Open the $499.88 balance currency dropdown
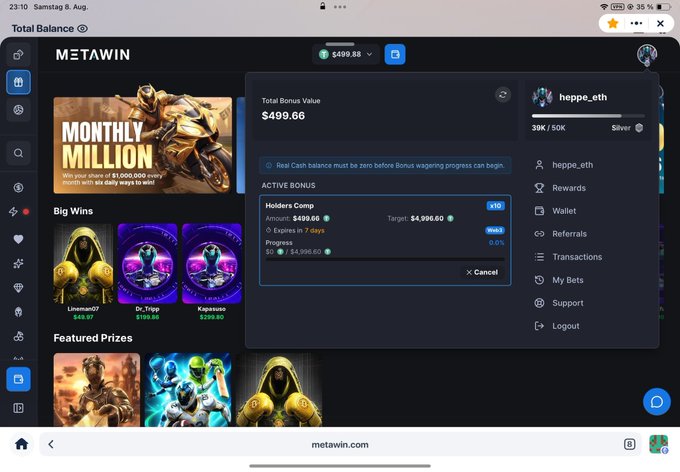Image resolution: width=680 pixels, height=472 pixels. point(346,54)
